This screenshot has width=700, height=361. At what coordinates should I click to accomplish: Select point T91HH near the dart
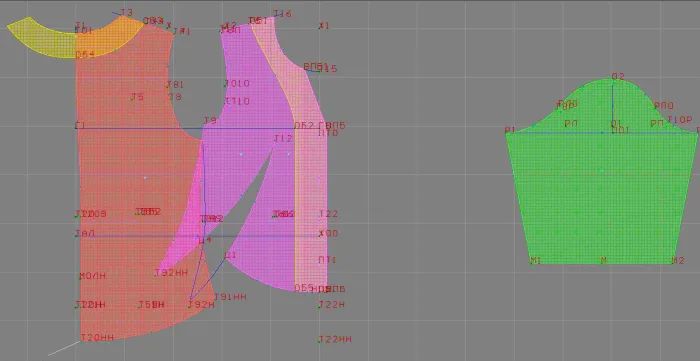pyautogui.click(x=230, y=297)
